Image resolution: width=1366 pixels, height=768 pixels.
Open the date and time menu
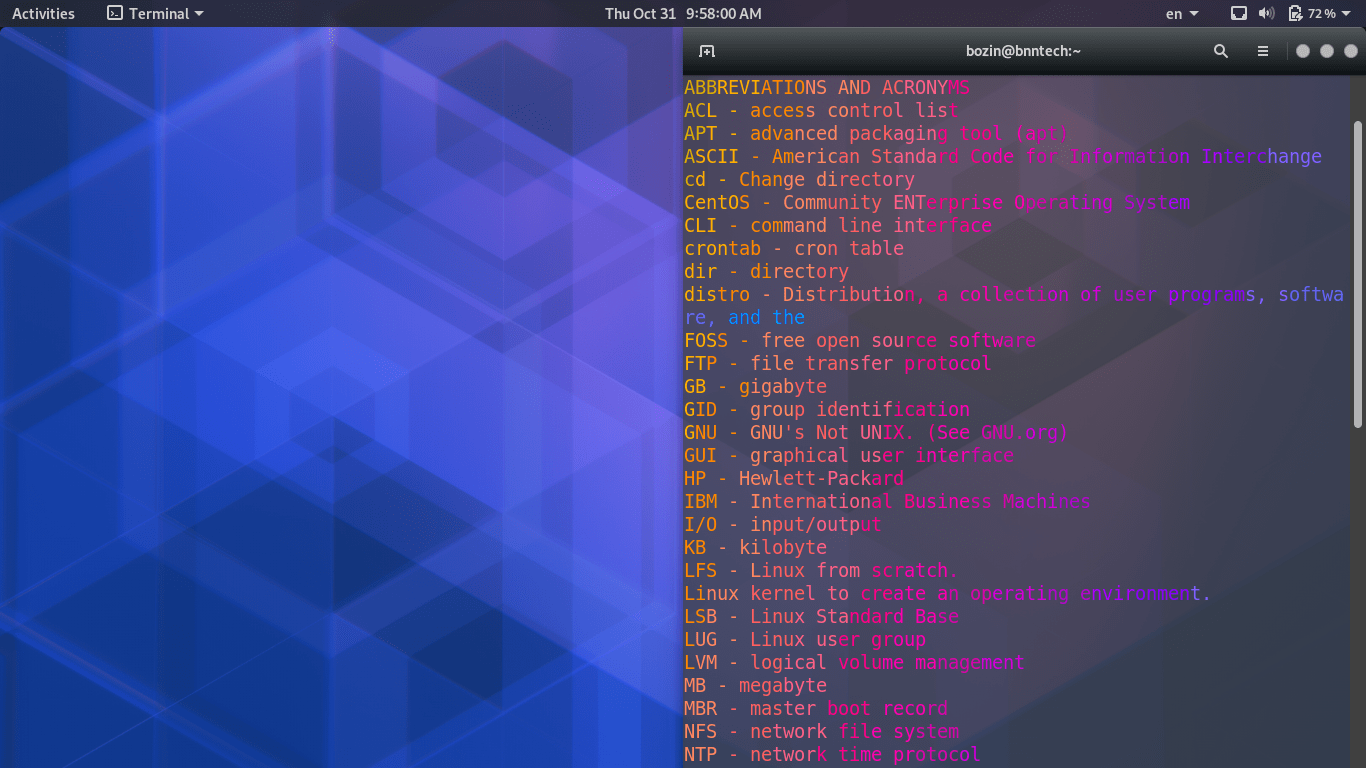[x=683, y=13]
